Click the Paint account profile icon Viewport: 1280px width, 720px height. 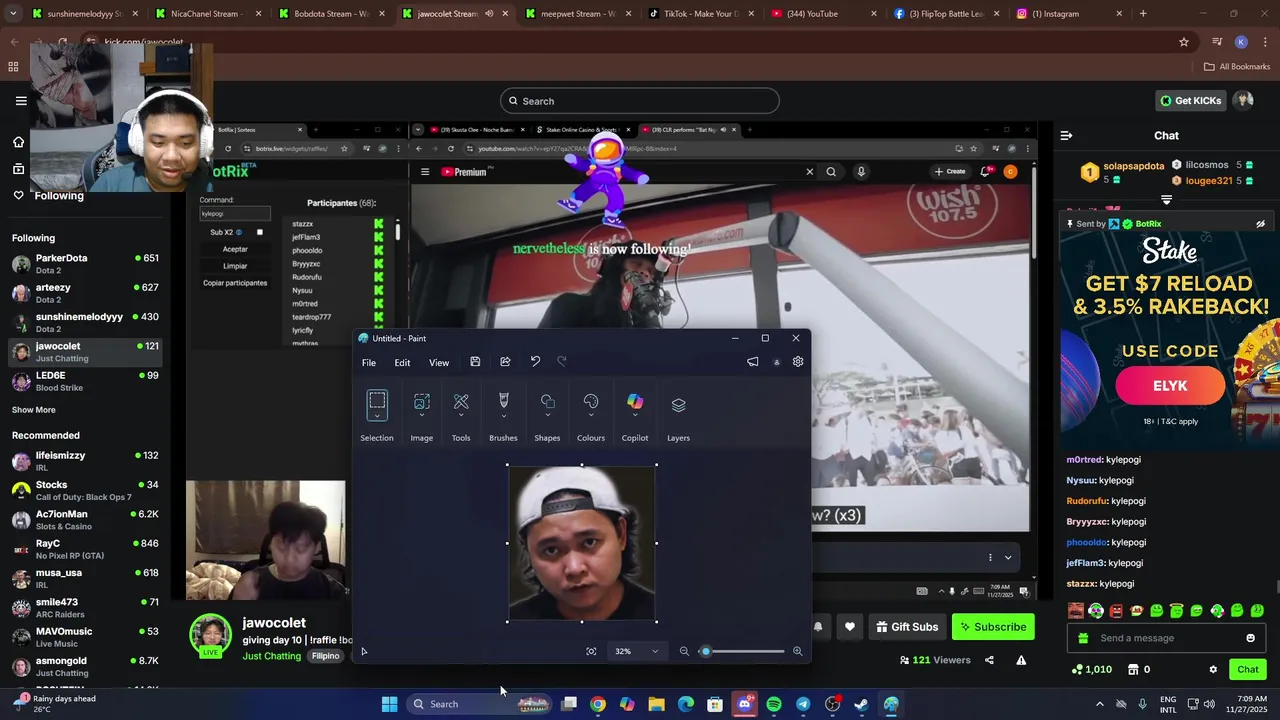[776, 362]
